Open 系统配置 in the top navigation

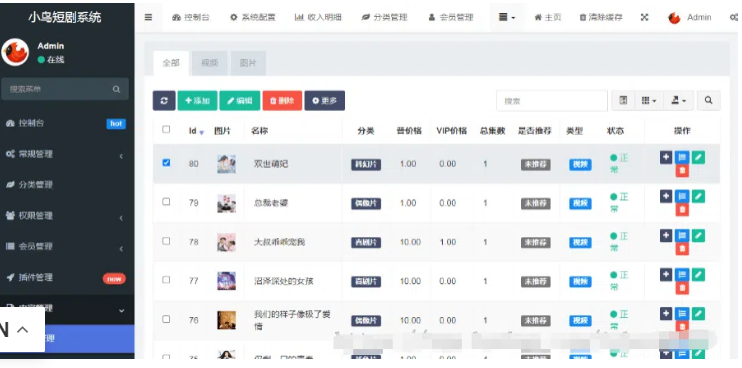(x=253, y=18)
